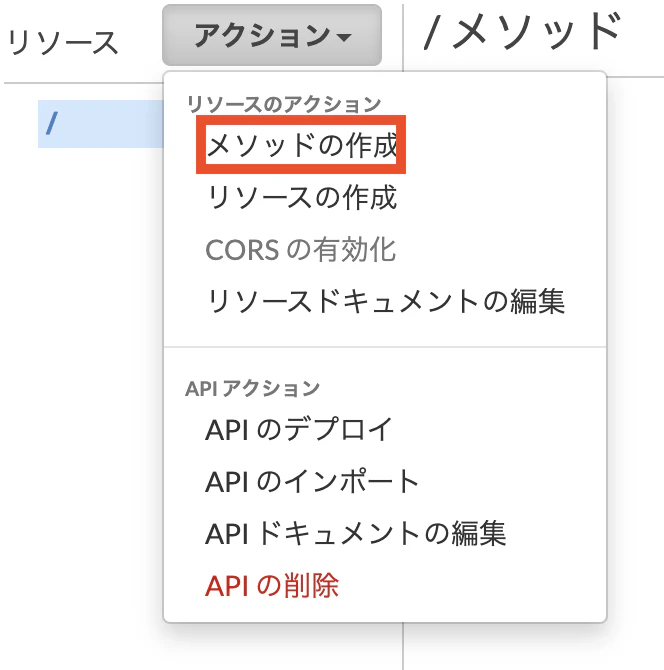Choose API のインポート action
Image resolution: width=664 pixels, height=670 pixels.
[311, 481]
